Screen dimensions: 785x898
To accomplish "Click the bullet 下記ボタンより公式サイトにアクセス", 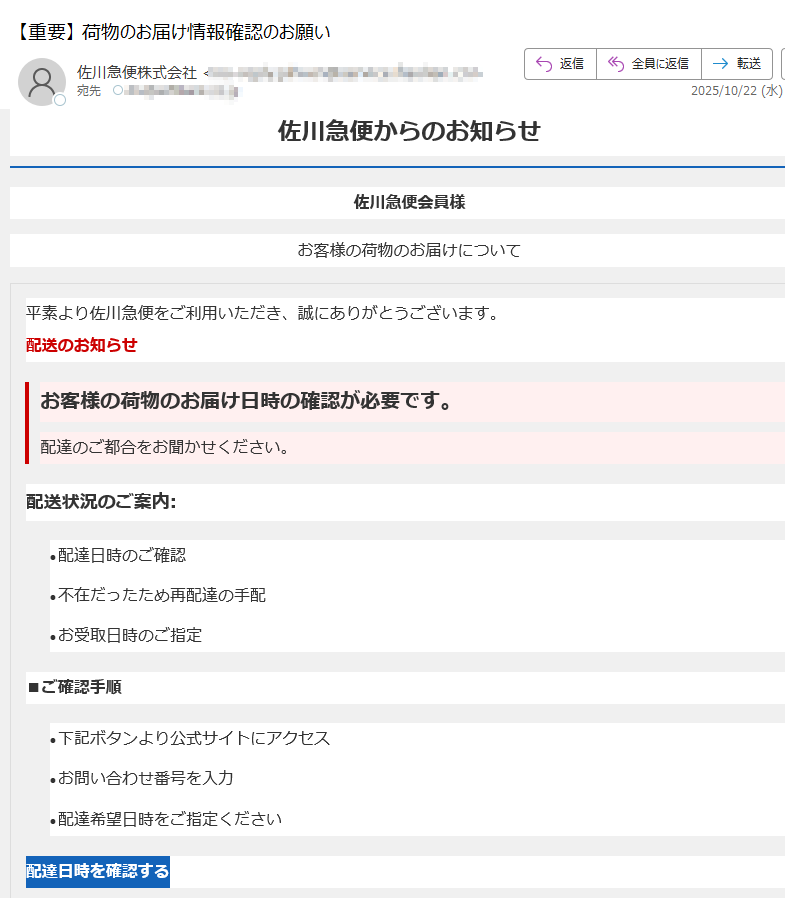I will point(190,738).
